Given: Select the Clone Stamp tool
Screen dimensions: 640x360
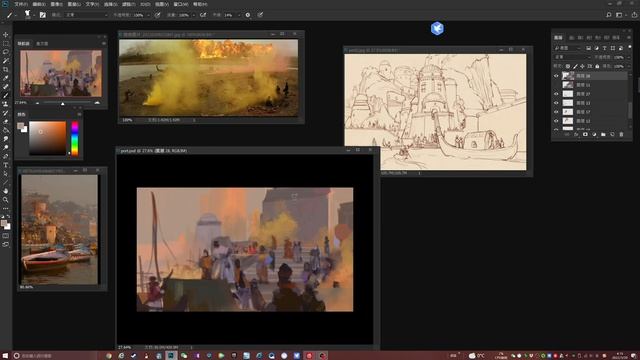Looking at the screenshot, I should pos(6,104).
